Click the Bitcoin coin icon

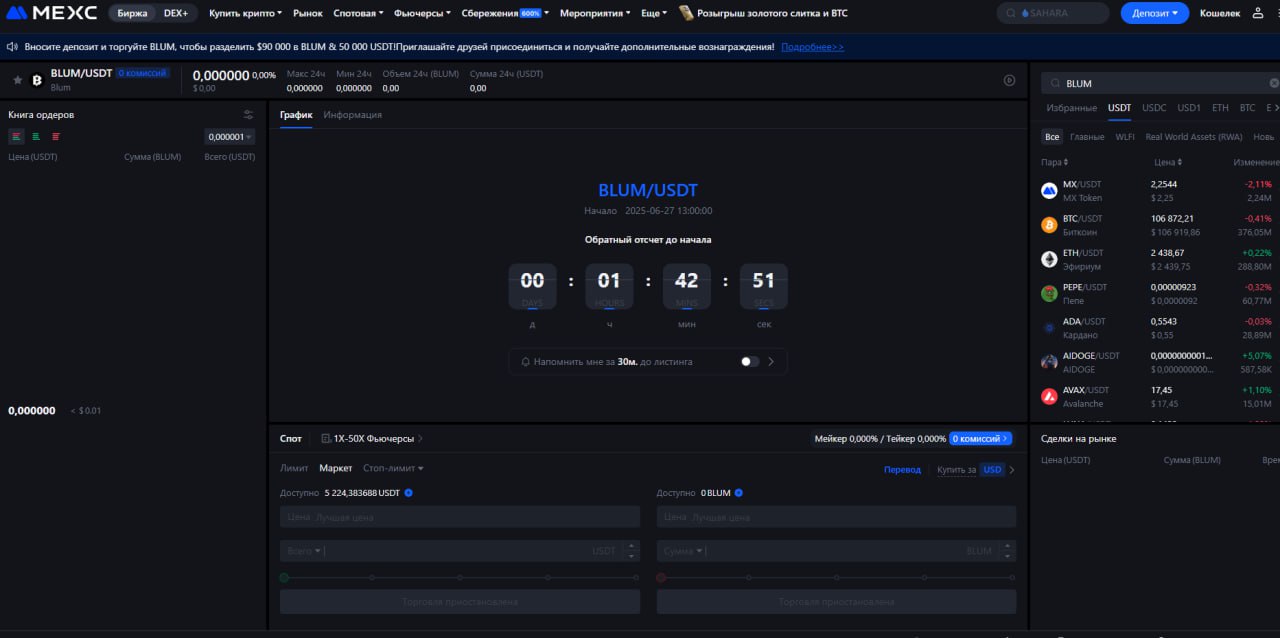pyautogui.click(x=1049, y=224)
